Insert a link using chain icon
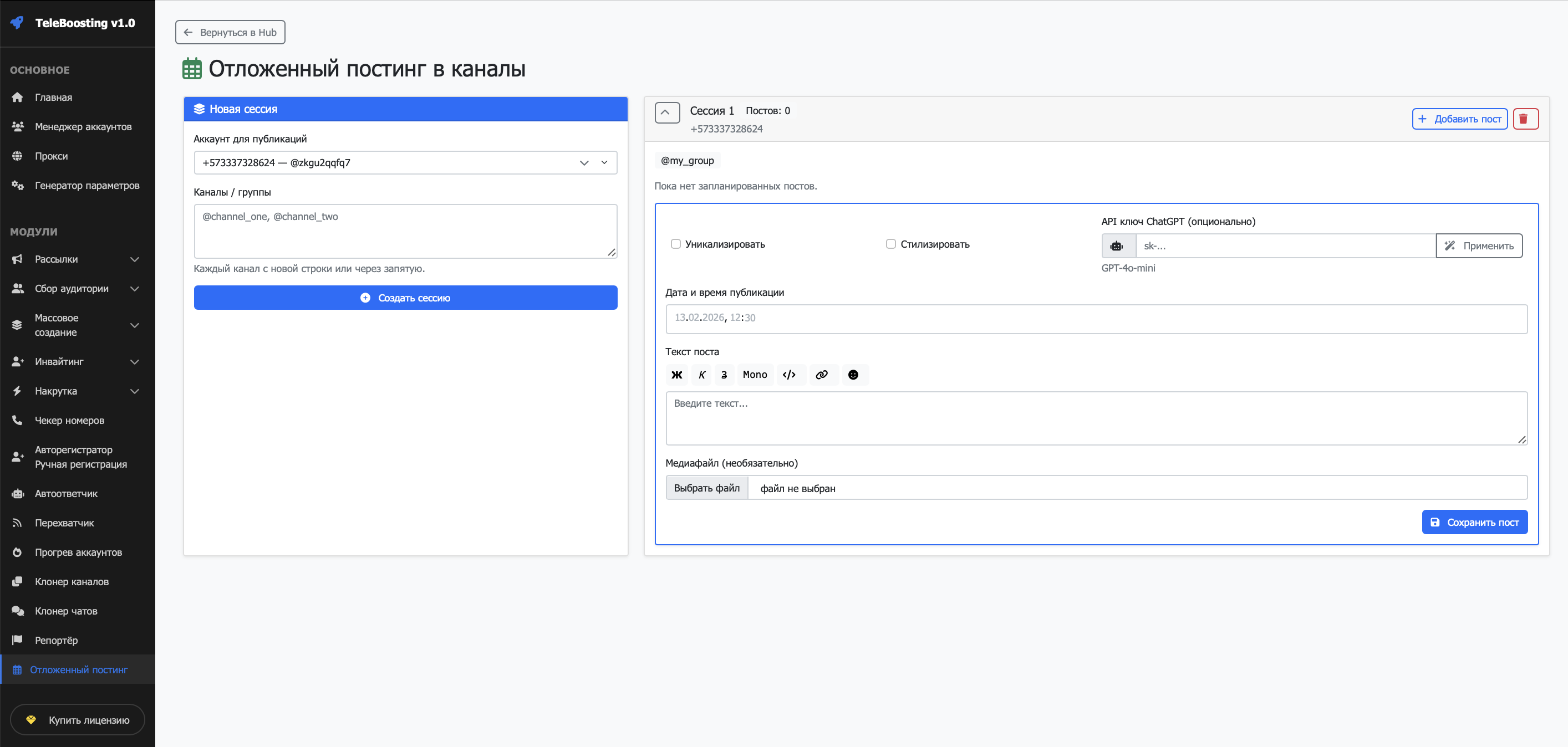This screenshot has height=747, width=1568. [821, 375]
